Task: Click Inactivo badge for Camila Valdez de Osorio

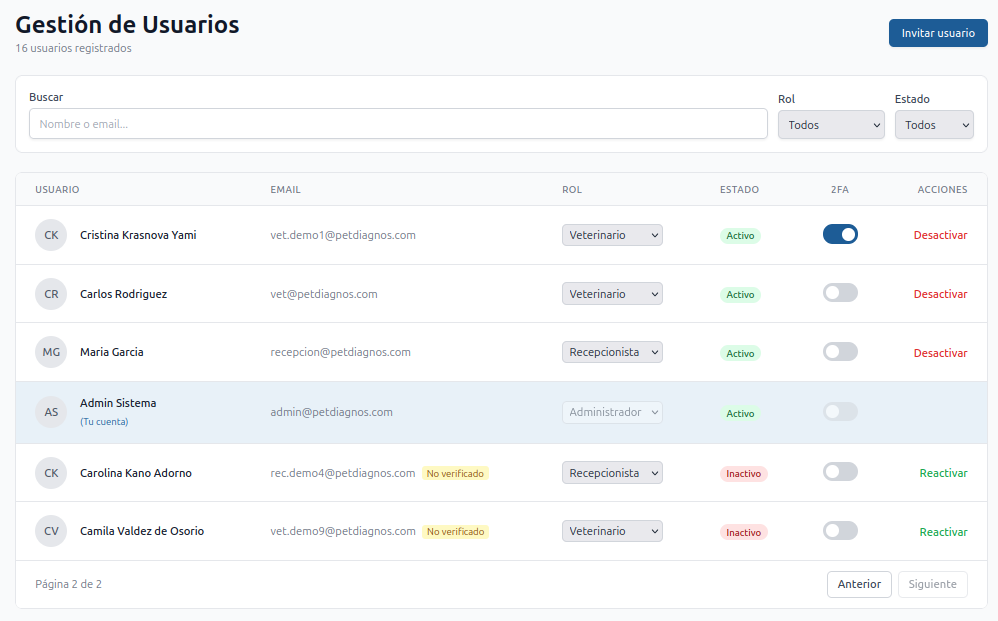Action: (743, 533)
